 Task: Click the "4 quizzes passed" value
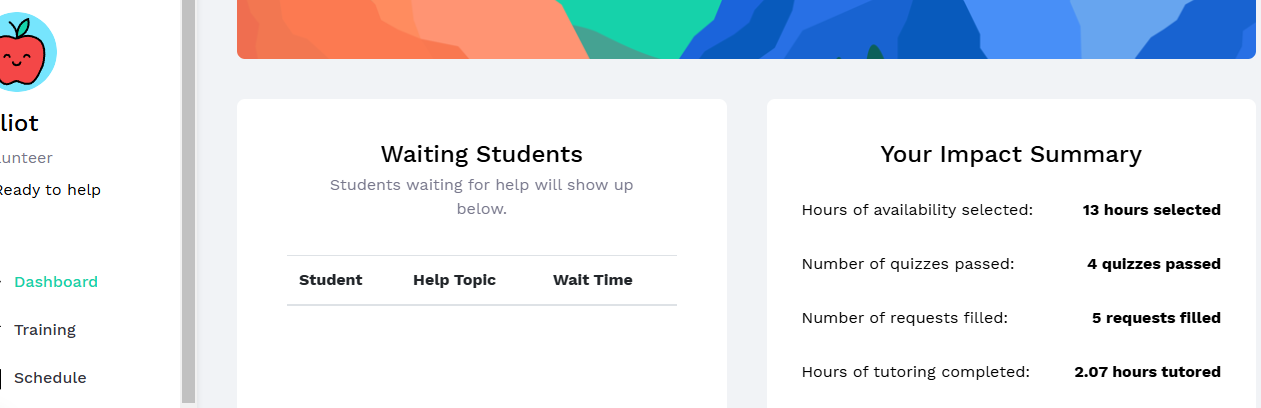(x=1153, y=264)
